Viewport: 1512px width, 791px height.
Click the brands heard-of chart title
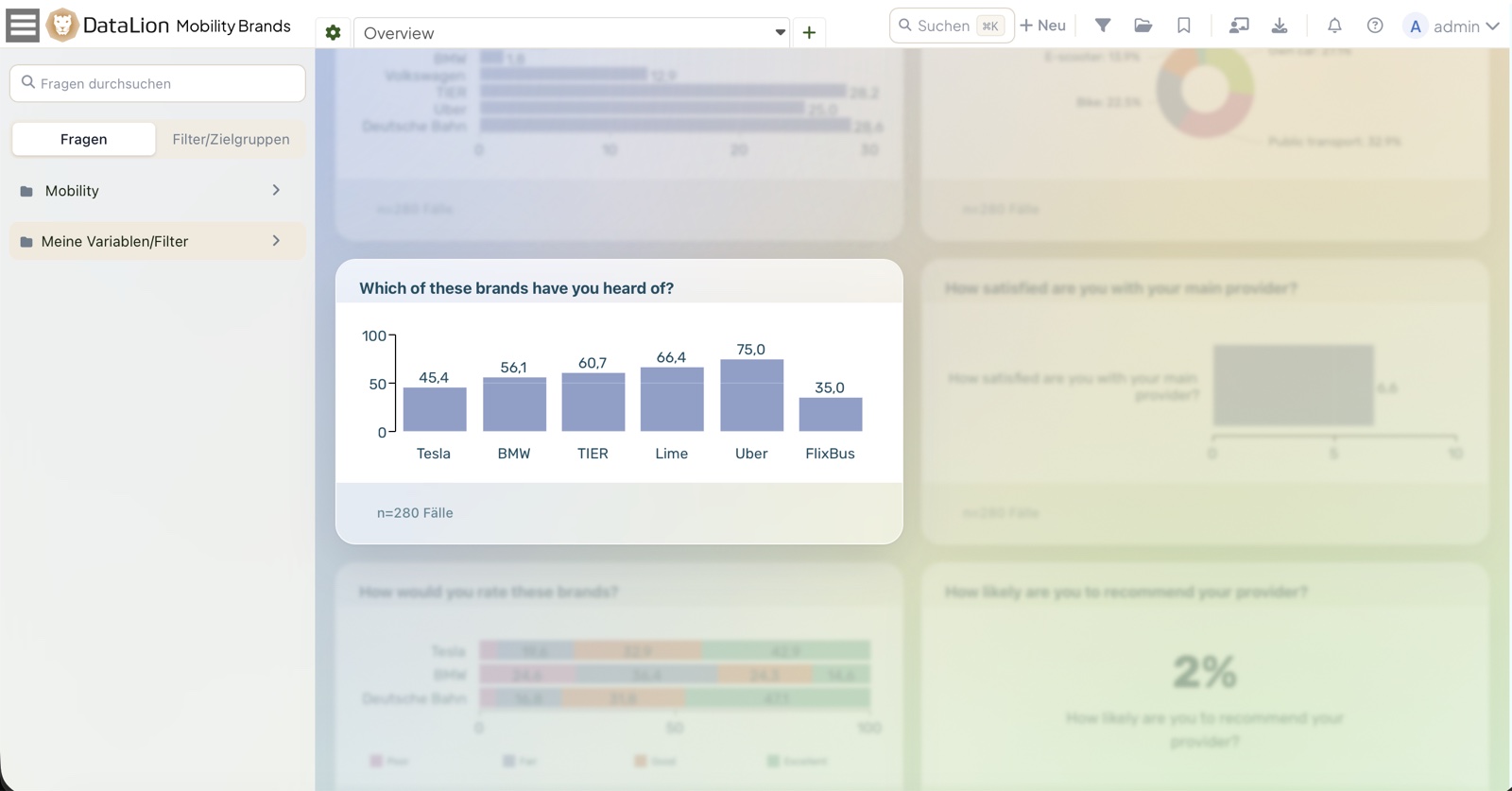(516, 288)
